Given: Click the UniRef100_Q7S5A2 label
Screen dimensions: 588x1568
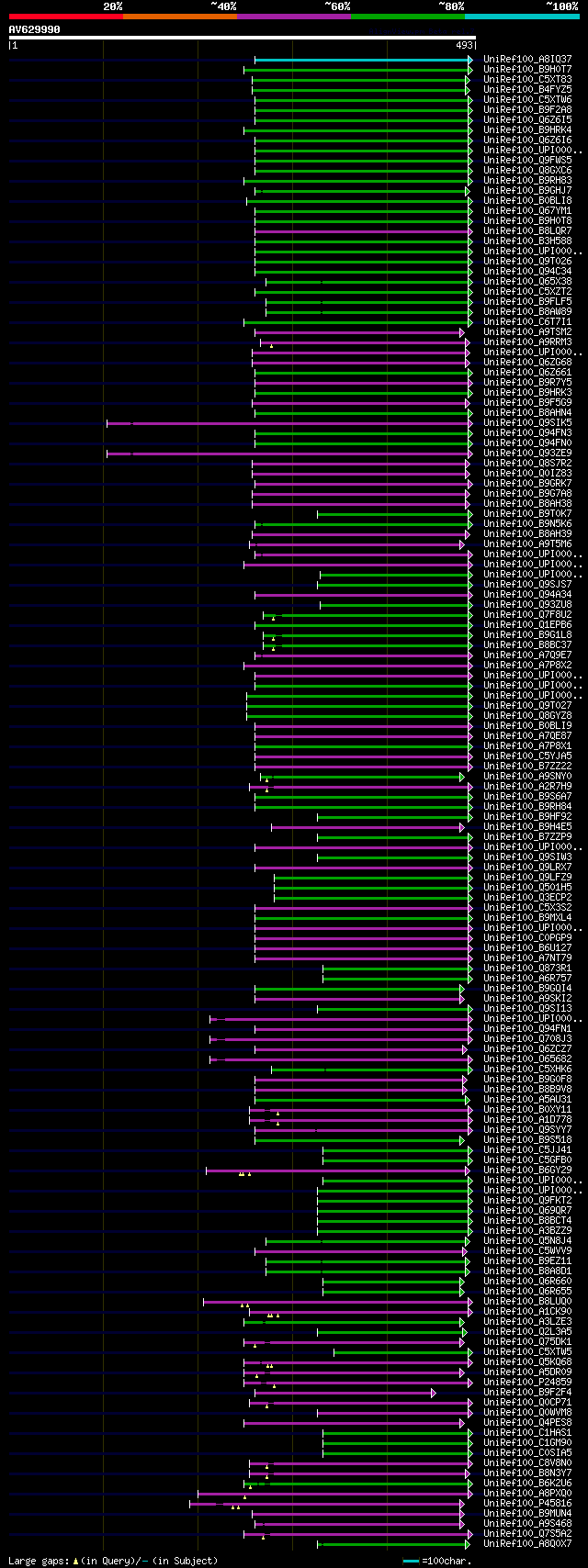Looking at the screenshot, I should click(x=527, y=1534).
